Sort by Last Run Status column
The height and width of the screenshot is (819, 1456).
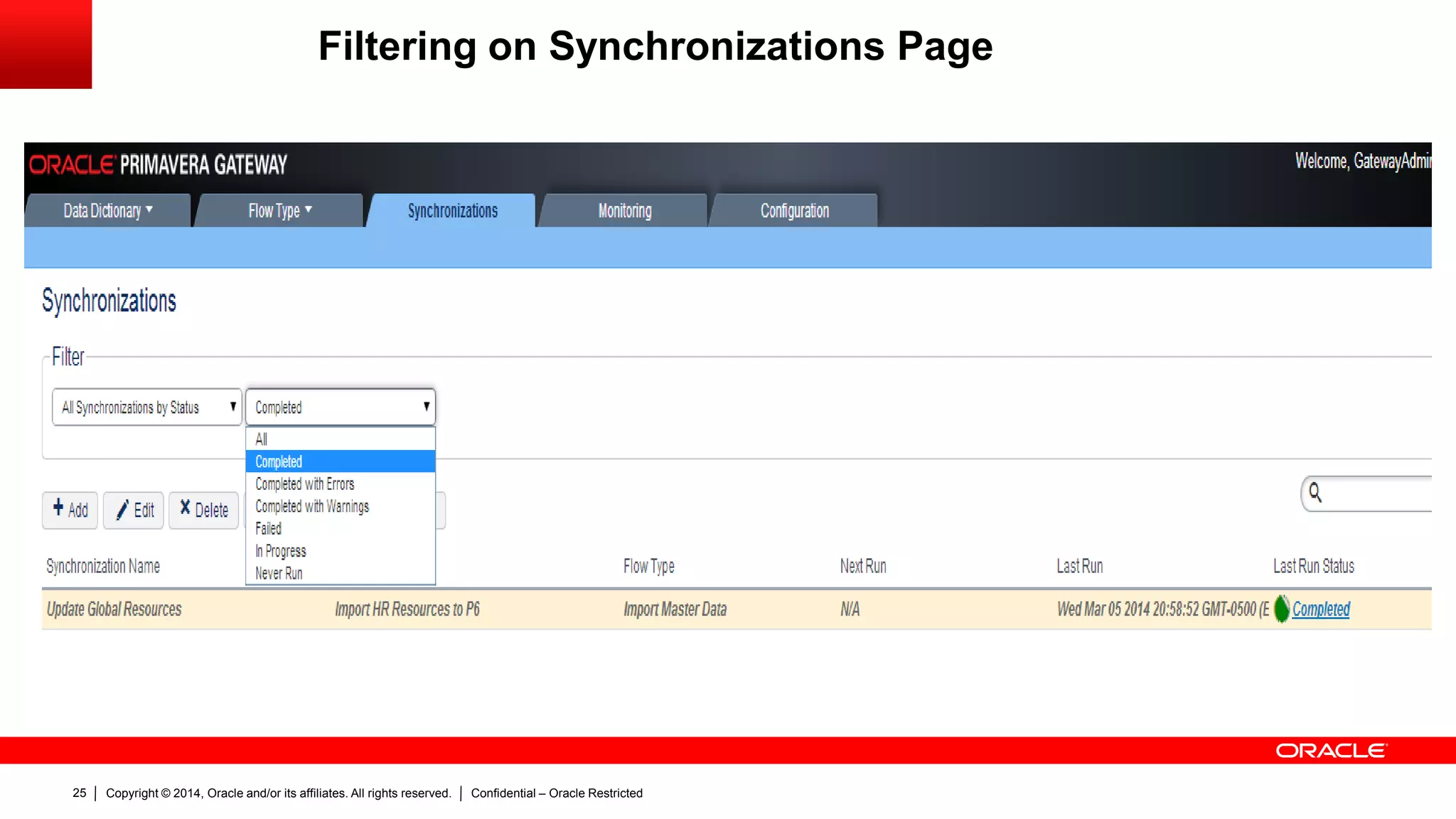[1313, 566]
